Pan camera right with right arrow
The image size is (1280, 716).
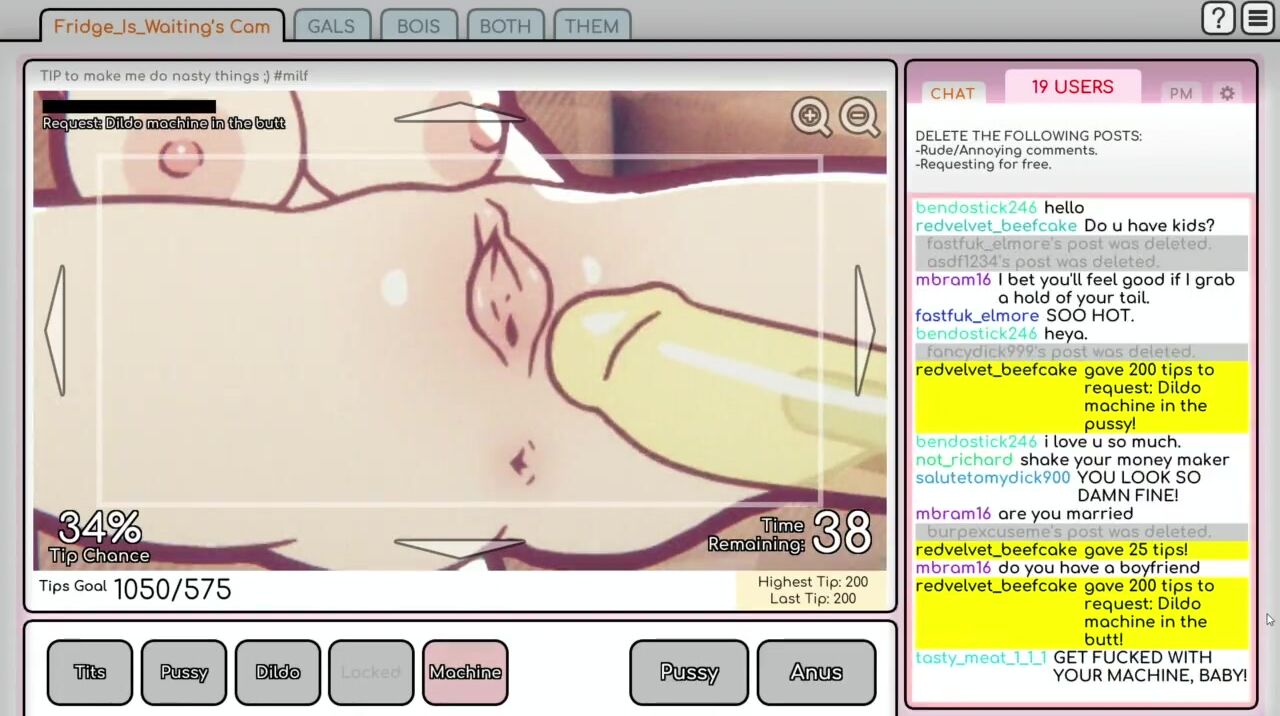864,330
